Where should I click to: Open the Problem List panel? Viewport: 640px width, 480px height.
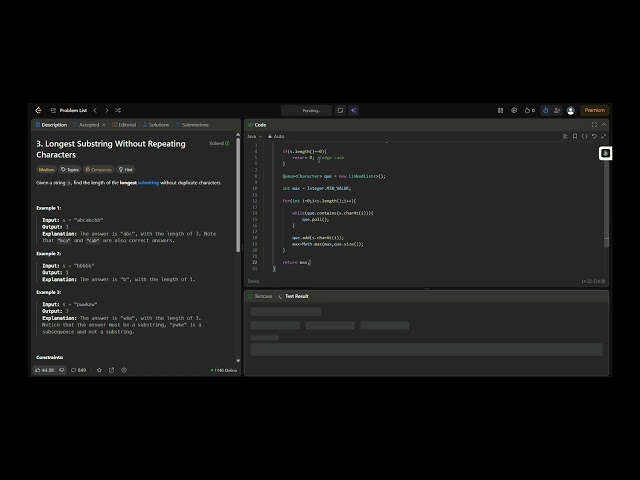click(69, 110)
